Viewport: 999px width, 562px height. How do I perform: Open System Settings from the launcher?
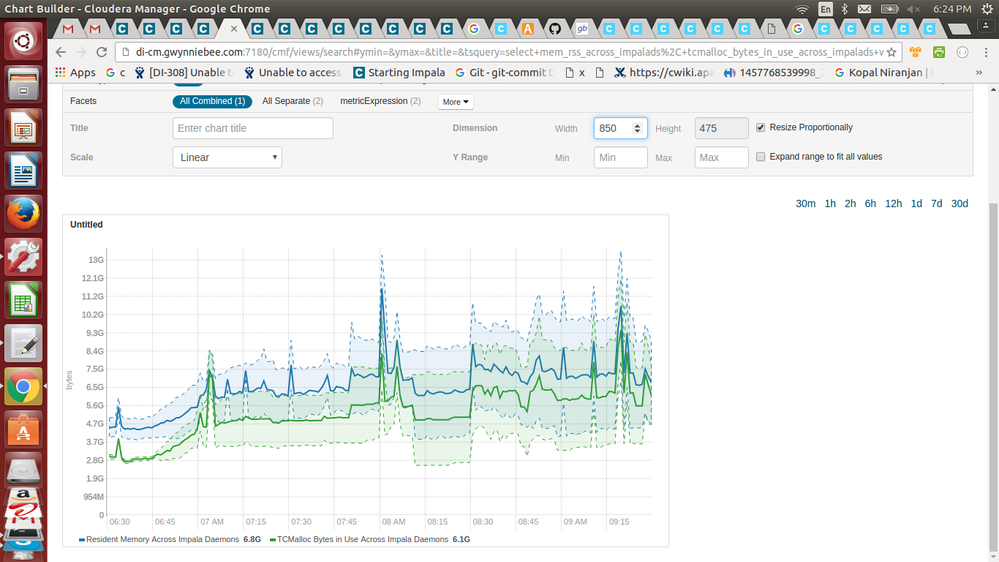[x=22, y=257]
